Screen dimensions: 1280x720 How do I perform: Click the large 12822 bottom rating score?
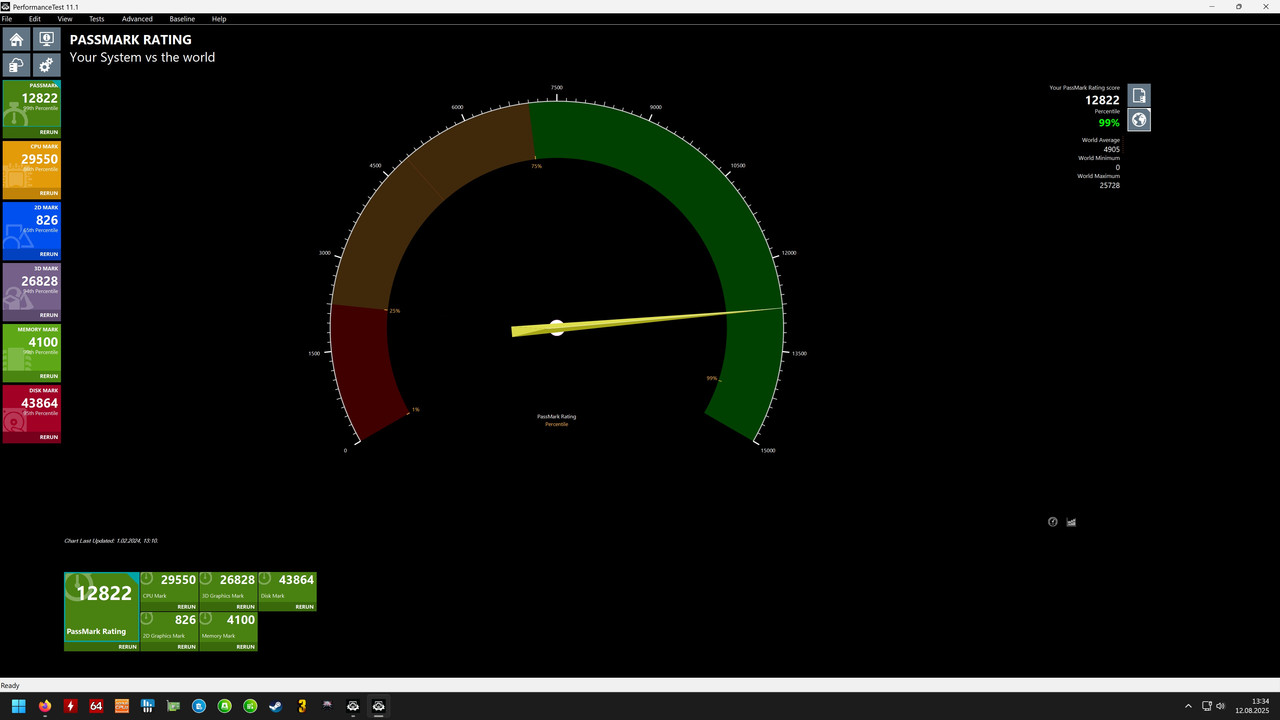pos(104,593)
